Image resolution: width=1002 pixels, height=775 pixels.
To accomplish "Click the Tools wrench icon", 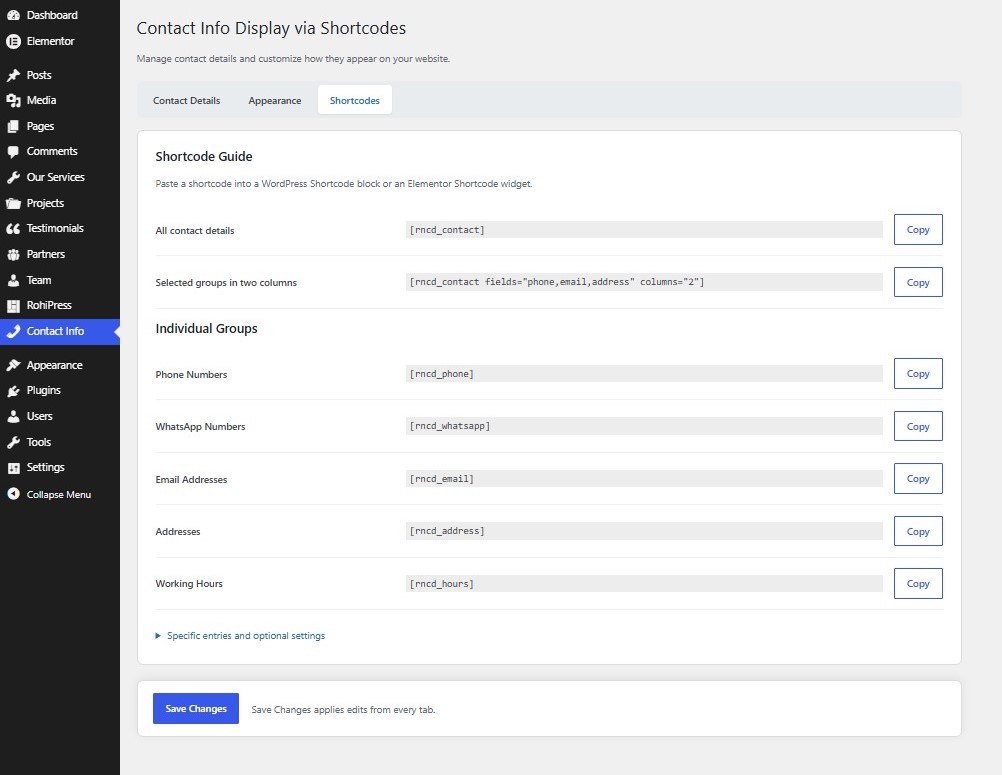I will tap(13, 442).
